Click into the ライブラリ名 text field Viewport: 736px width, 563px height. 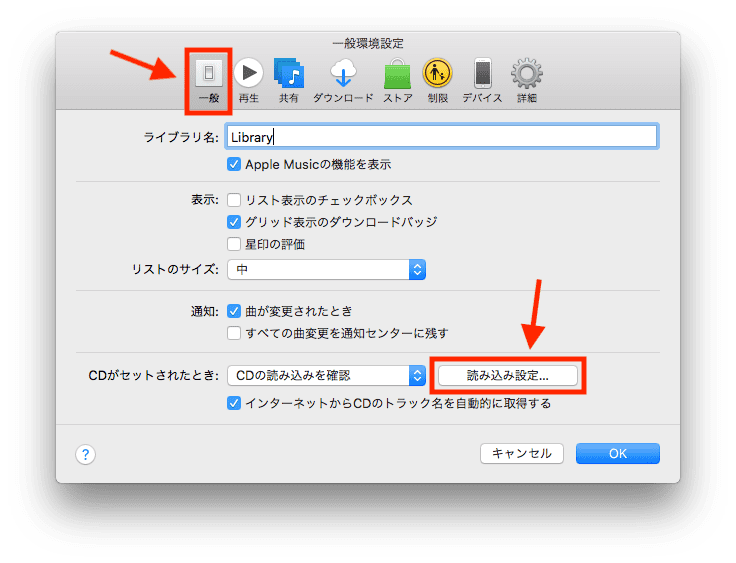point(441,137)
